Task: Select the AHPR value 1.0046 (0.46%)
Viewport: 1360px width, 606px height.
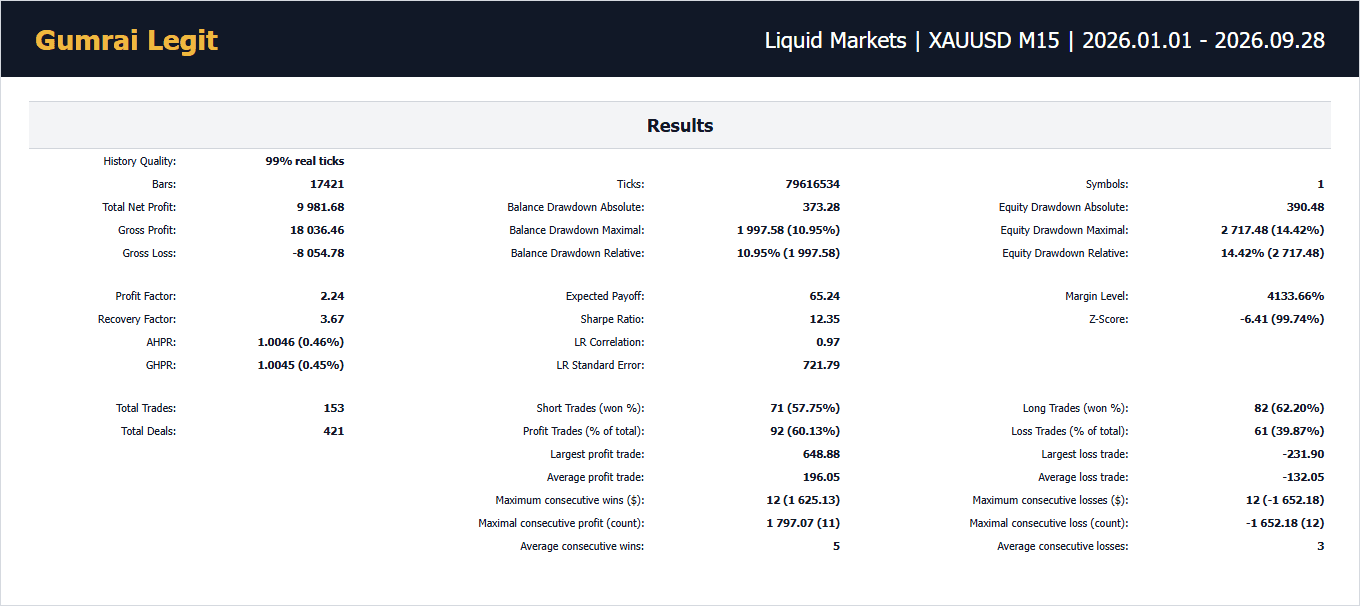Action: 301,342
